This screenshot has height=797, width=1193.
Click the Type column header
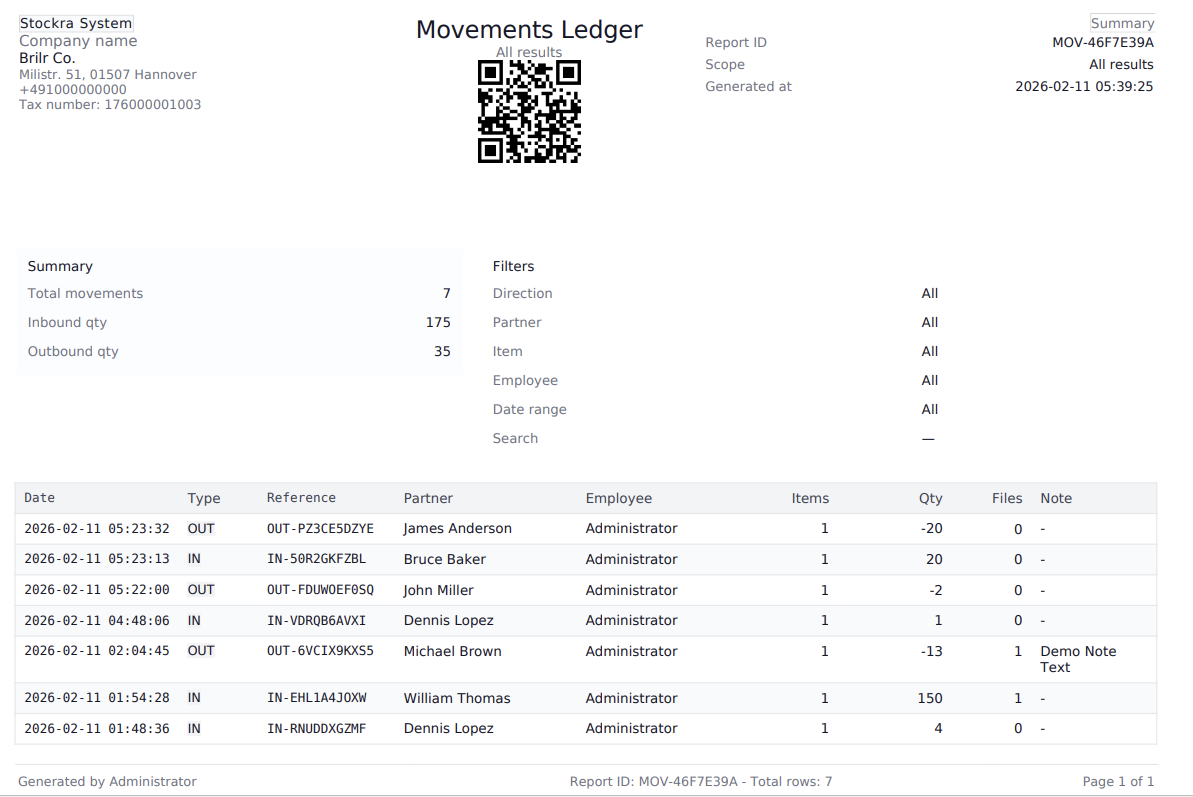[204, 498]
